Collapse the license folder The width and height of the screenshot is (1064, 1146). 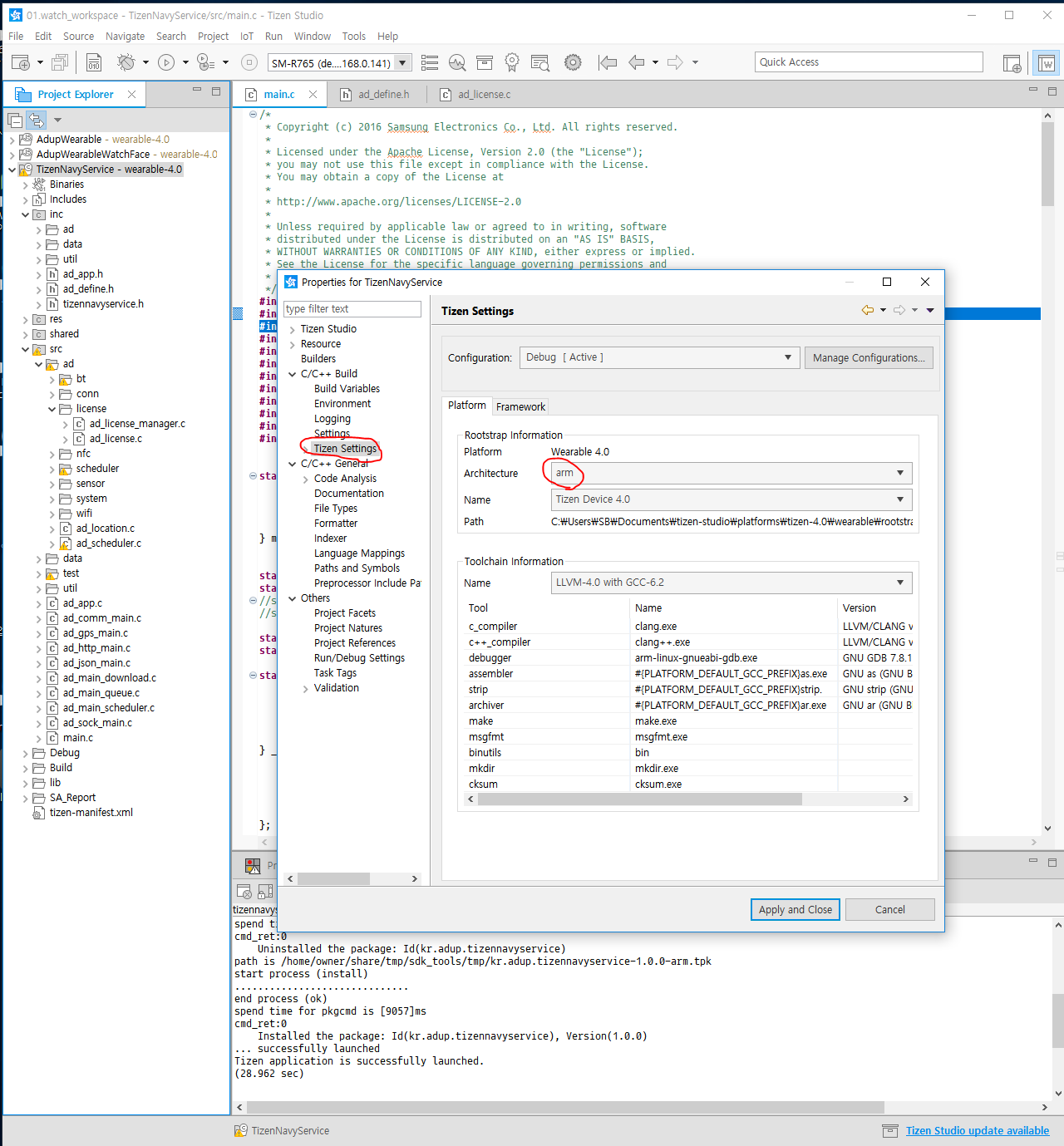52,409
